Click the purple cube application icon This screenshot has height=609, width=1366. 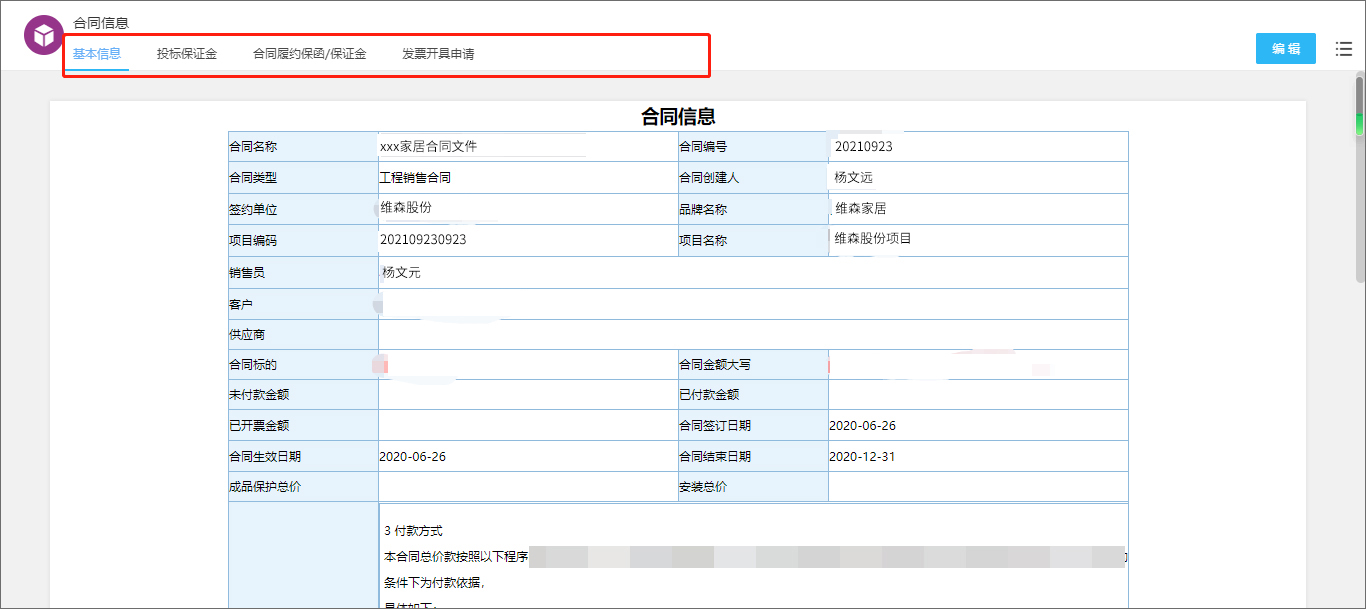click(x=44, y=36)
